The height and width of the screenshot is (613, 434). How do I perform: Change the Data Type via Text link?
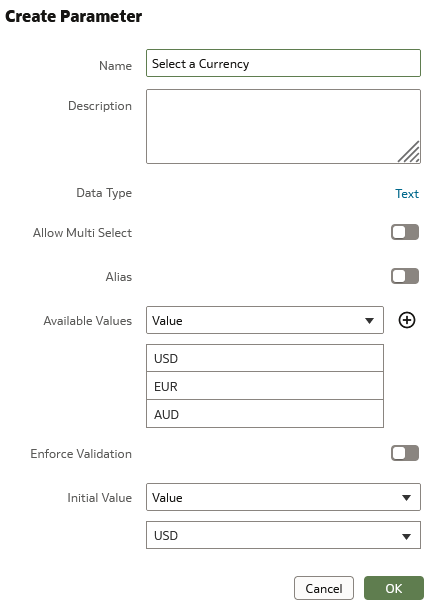[407, 194]
